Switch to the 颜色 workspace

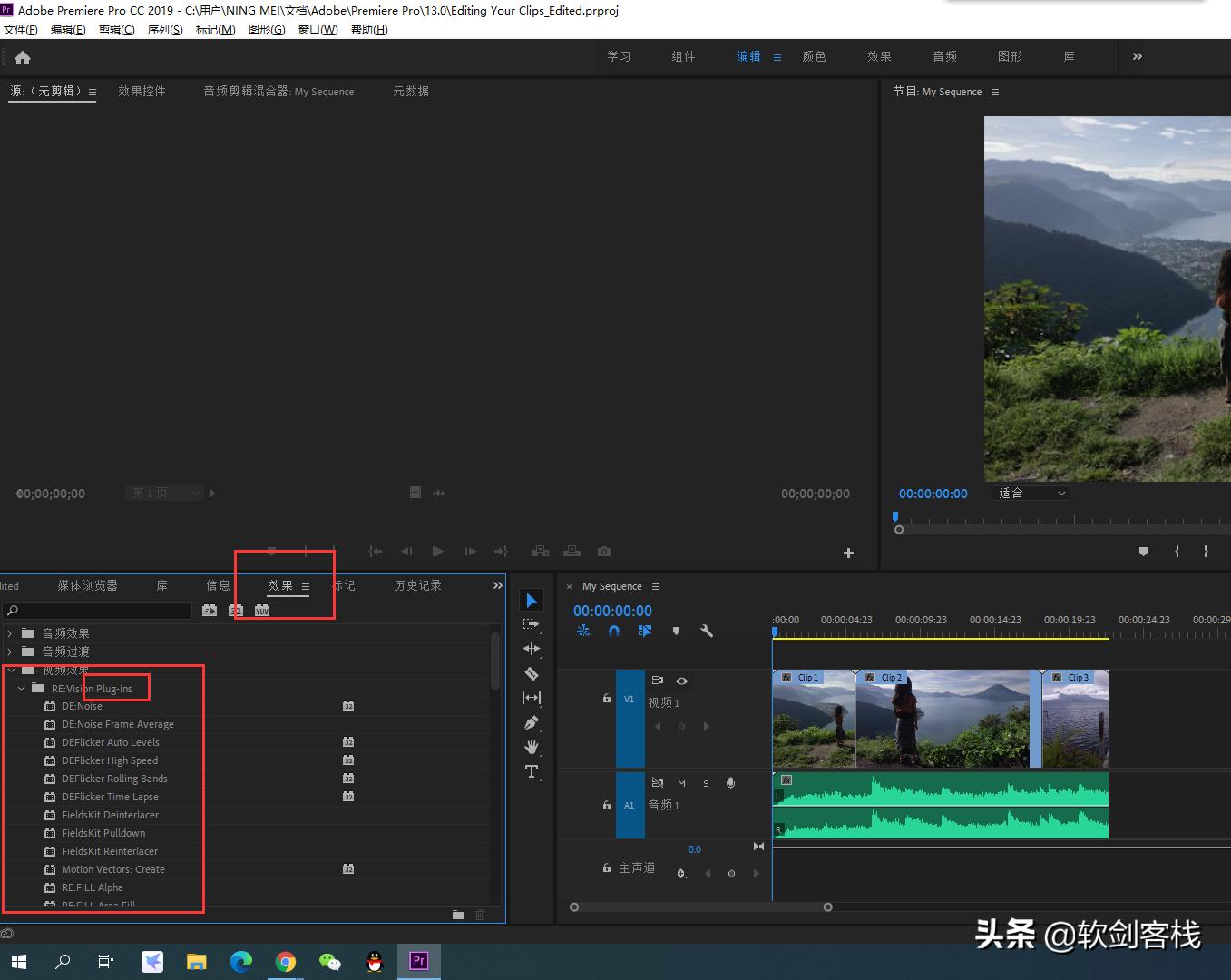814,56
